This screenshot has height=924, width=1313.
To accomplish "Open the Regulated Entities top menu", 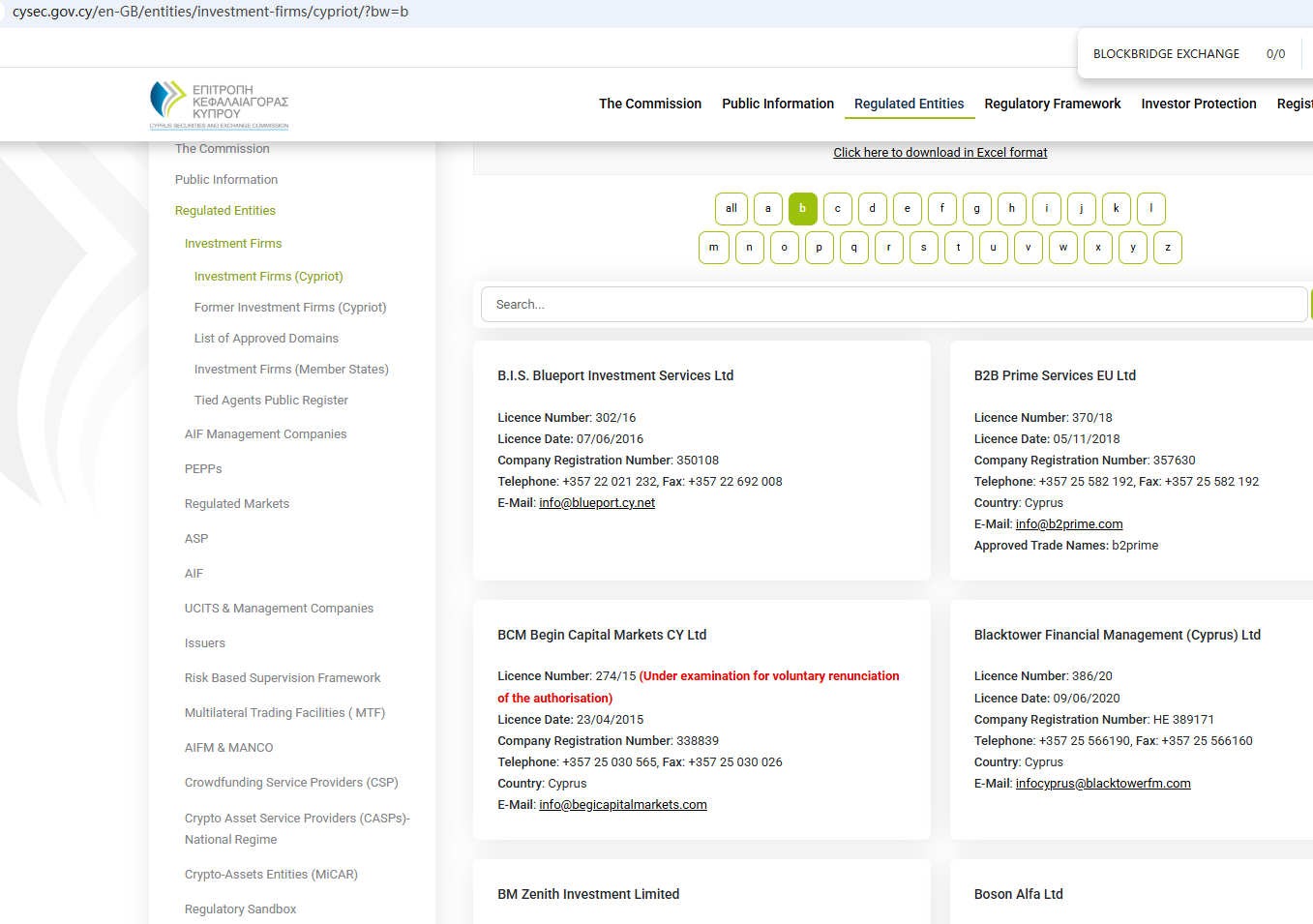I will click(x=909, y=104).
